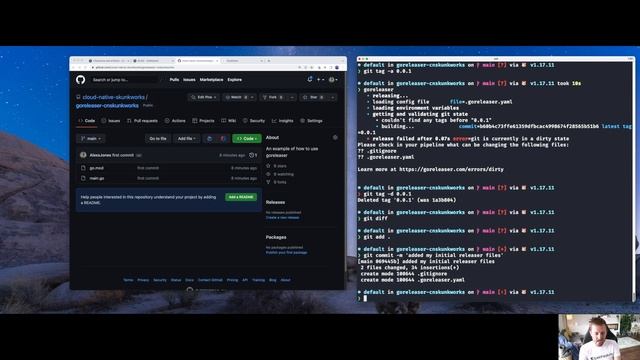Click the blue extension icon beside Add file
The width and height of the screenshot is (640, 360).
click(x=209, y=139)
